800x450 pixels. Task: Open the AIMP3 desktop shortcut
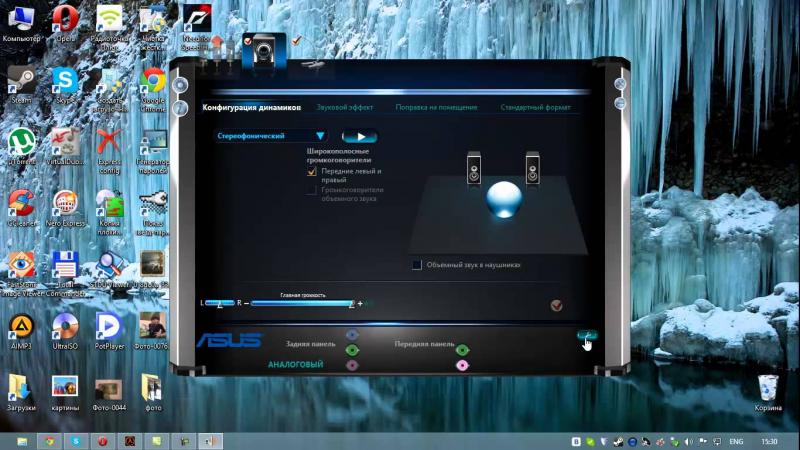coord(21,331)
